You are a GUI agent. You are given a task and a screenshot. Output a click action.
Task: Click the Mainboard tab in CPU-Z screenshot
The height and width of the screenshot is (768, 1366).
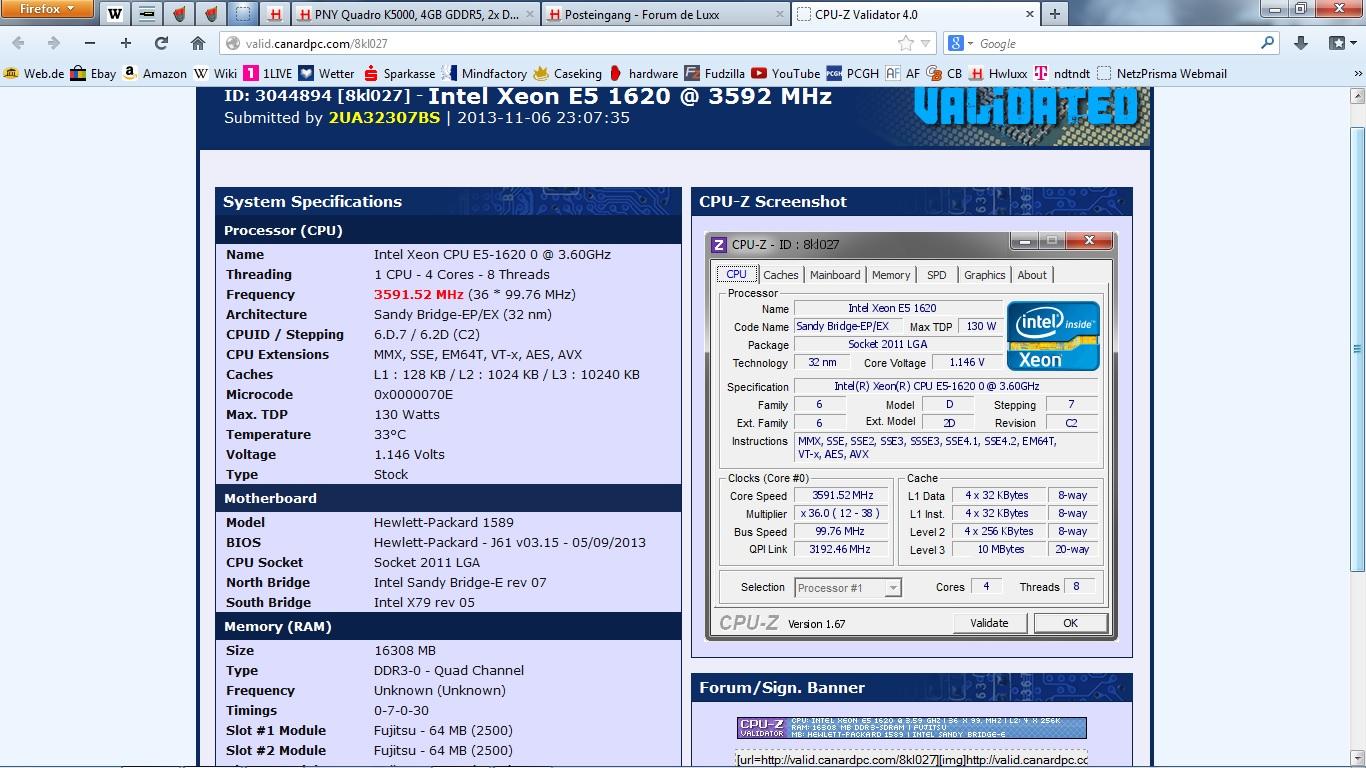(835, 275)
